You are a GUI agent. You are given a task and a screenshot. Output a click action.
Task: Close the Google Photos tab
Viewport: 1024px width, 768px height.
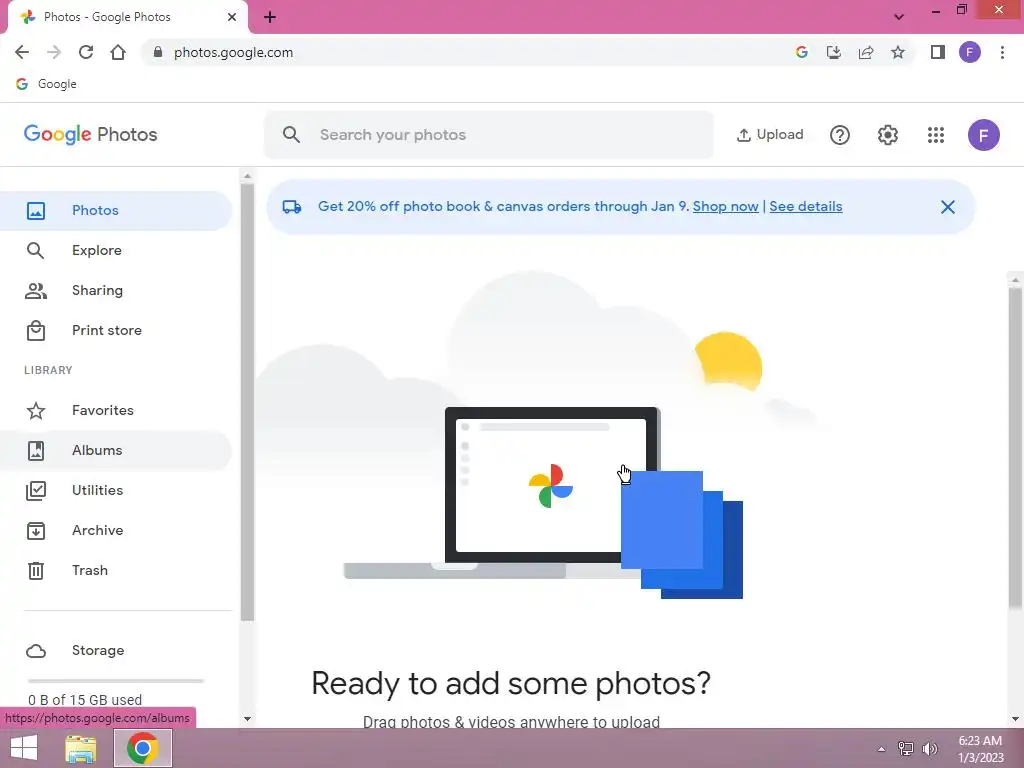232,17
